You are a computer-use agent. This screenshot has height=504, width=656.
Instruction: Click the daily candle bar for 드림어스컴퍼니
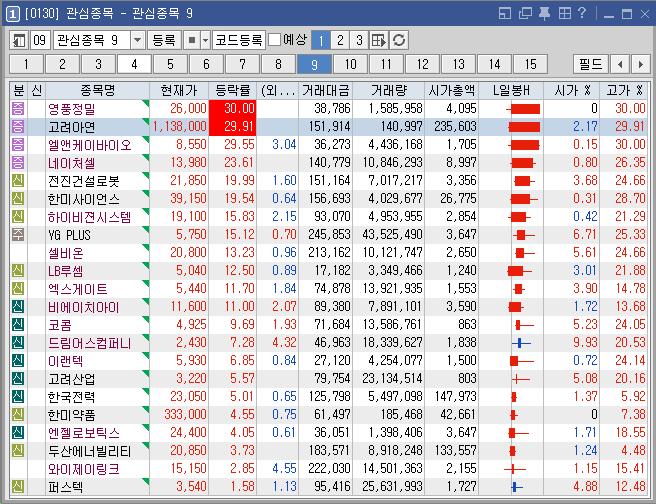521,343
